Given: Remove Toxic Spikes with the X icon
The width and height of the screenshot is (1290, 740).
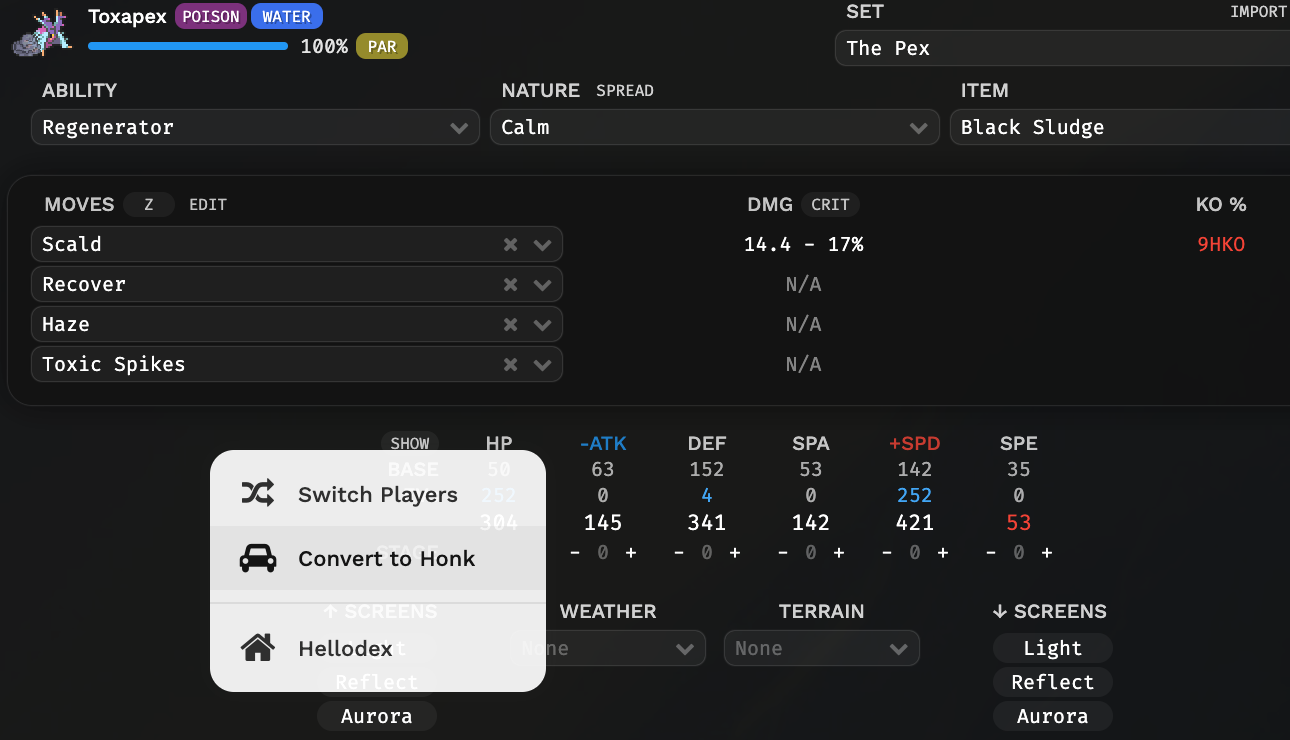Looking at the screenshot, I should [x=510, y=365].
